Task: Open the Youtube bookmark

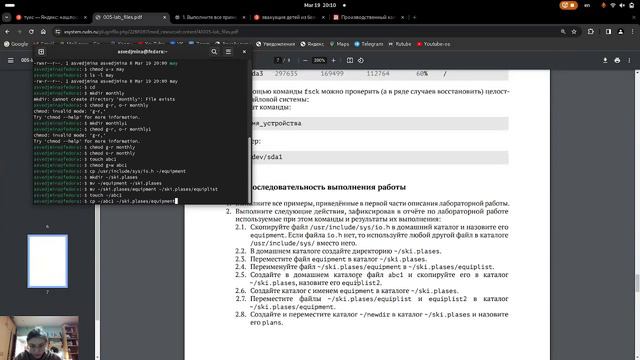Action: tap(433, 44)
